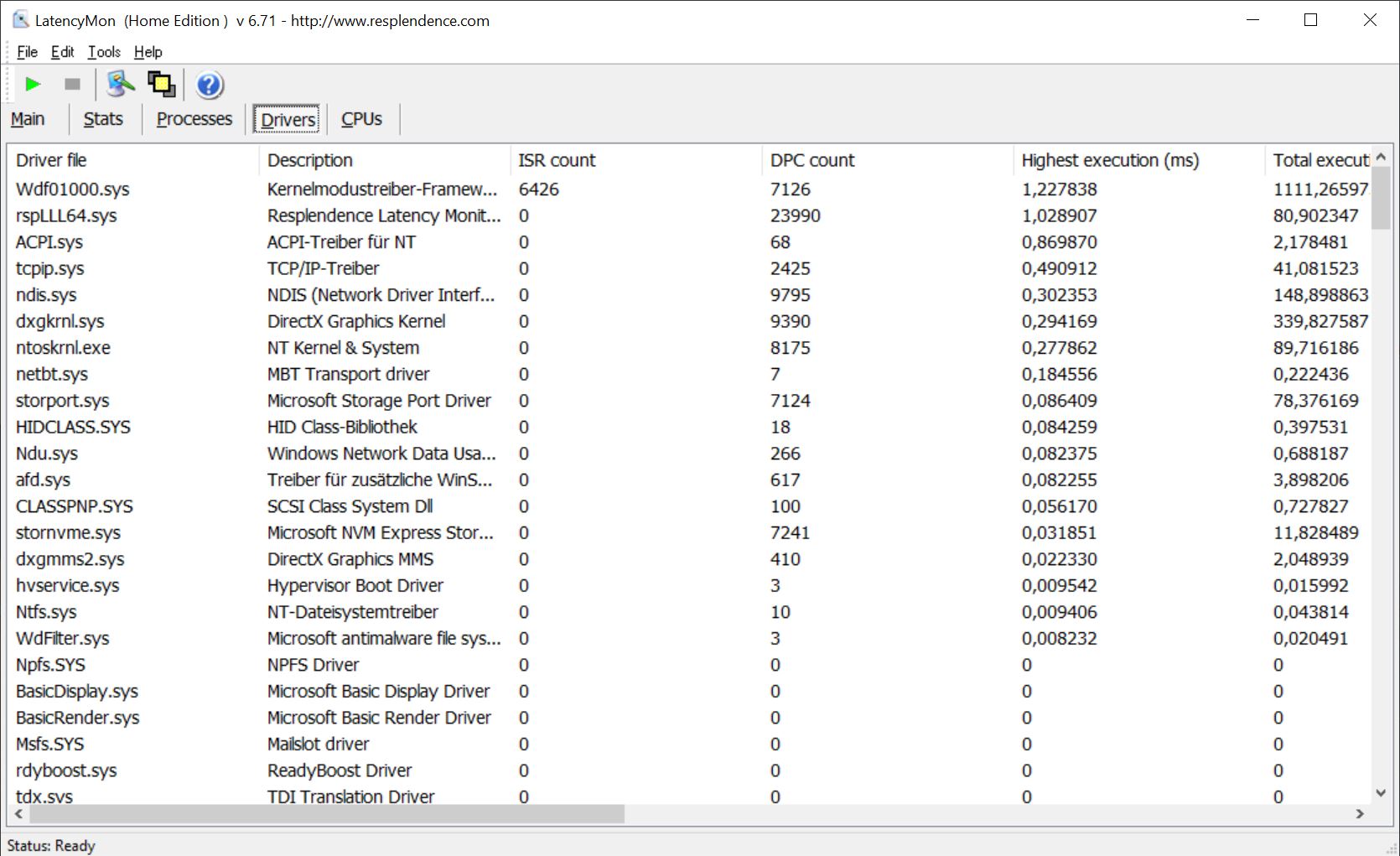Click the LatencyMon app icon in title bar
Image resolution: width=1400 pixels, height=856 pixels.
(x=21, y=20)
